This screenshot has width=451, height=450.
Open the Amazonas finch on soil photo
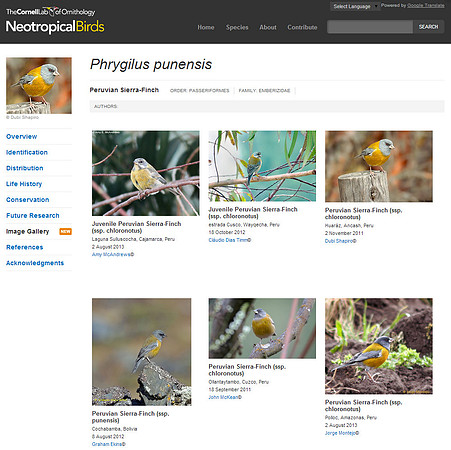379,346
